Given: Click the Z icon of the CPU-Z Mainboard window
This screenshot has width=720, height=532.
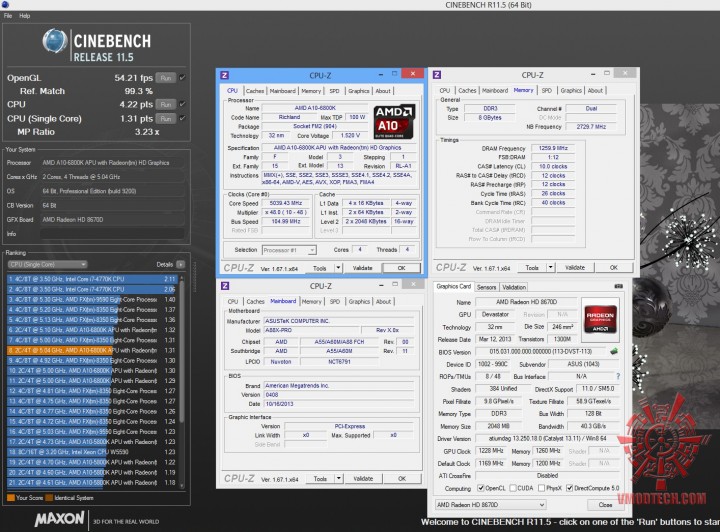Looking at the screenshot, I should [225, 286].
